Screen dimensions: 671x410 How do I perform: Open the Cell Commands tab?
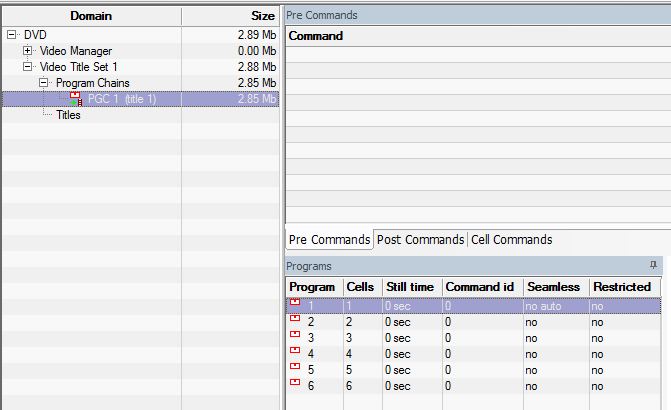511,240
